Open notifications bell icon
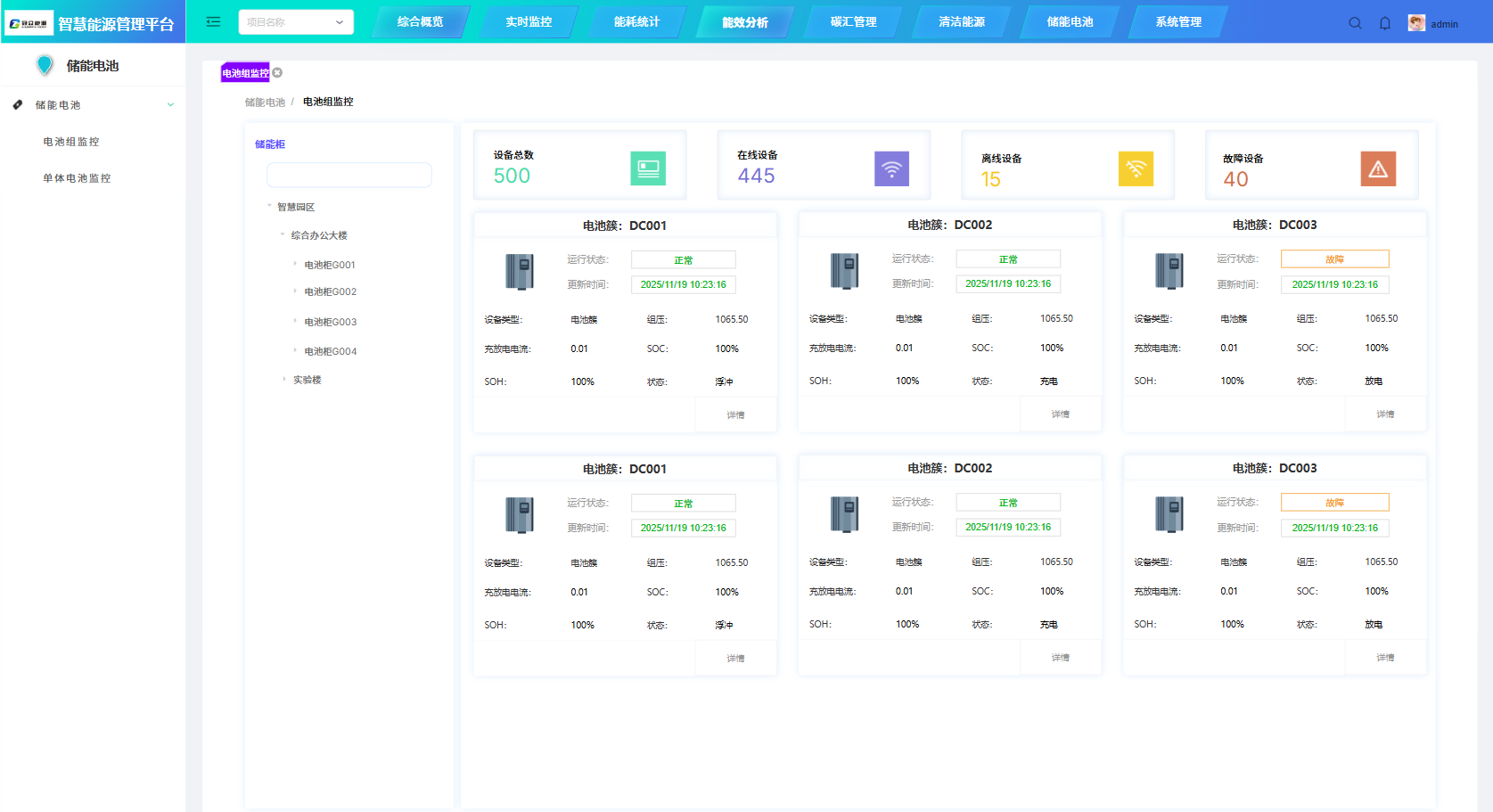This screenshot has width=1493, height=812. tap(1384, 23)
